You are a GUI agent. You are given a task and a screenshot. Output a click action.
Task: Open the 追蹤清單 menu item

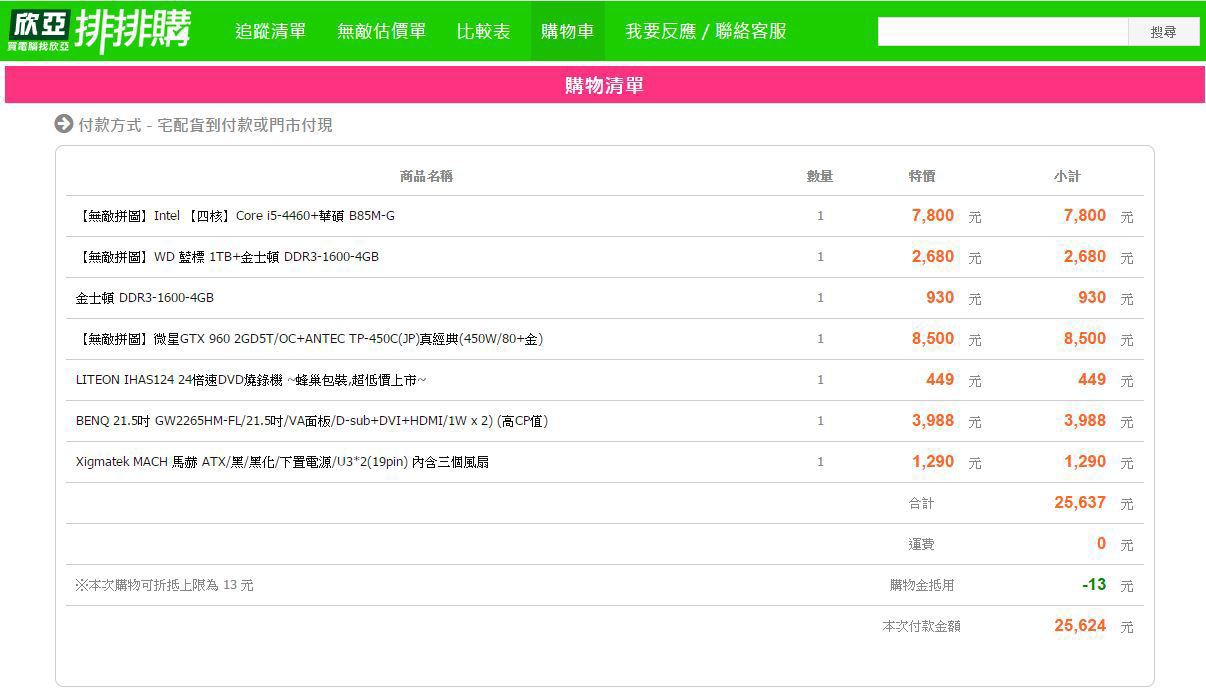click(271, 31)
